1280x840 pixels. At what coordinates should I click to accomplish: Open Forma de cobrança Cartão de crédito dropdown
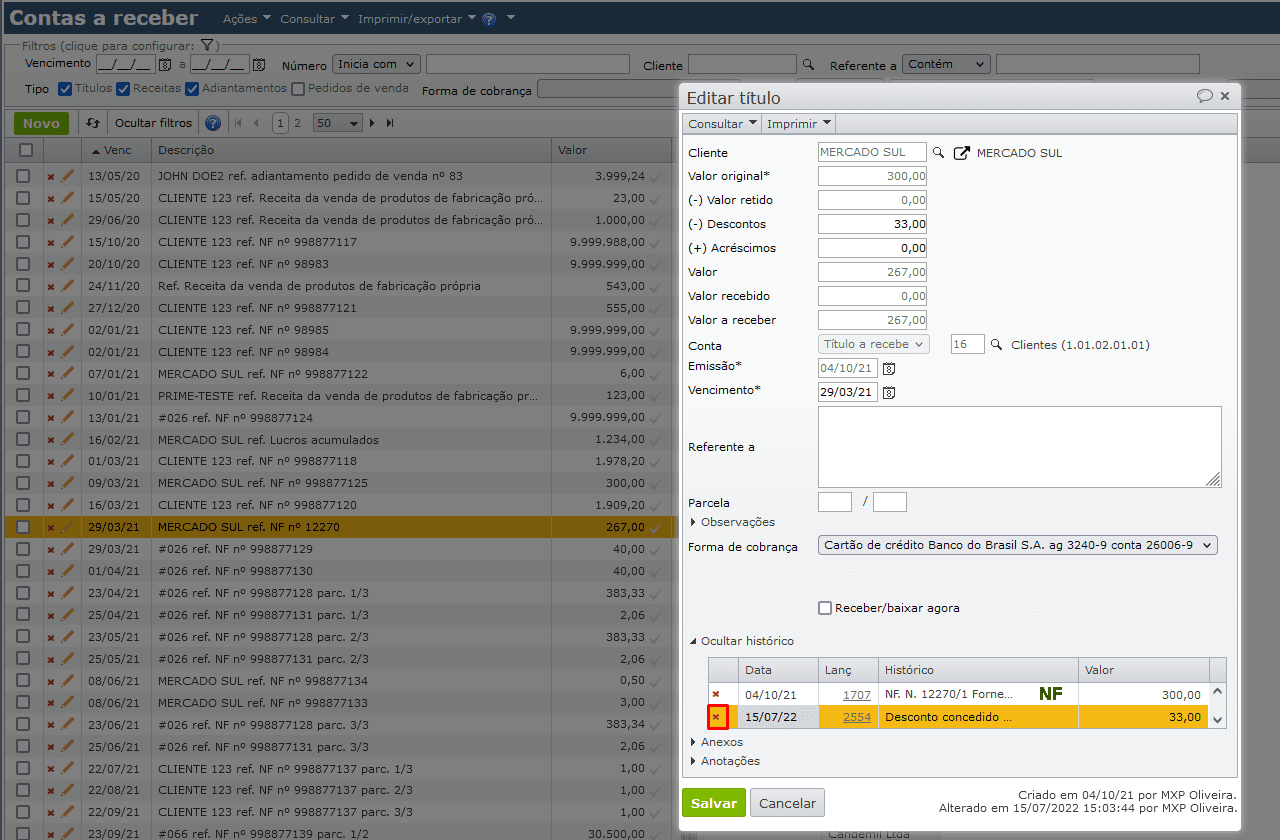tap(1018, 545)
